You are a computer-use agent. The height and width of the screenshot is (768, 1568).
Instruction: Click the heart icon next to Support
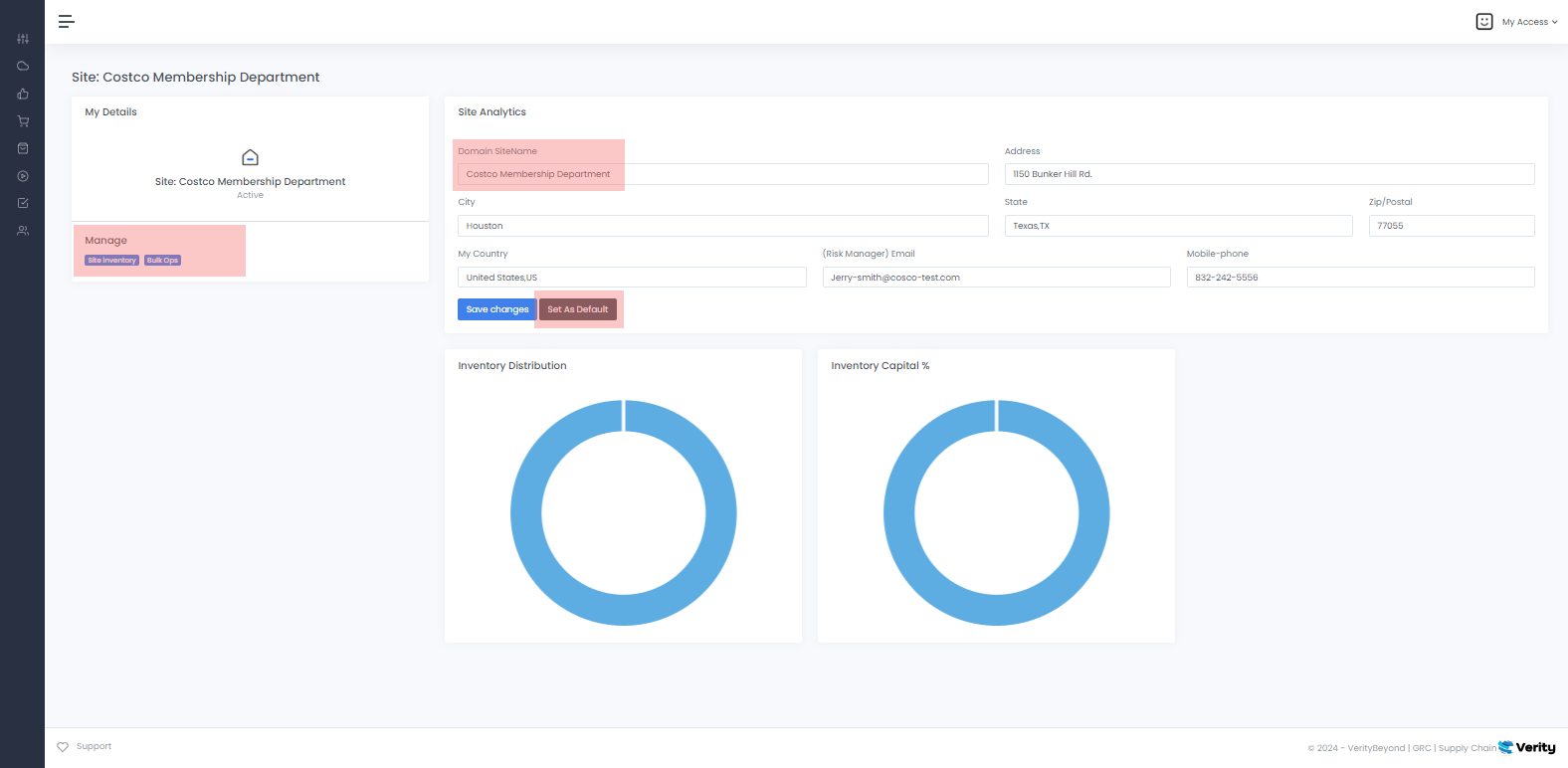[x=63, y=746]
